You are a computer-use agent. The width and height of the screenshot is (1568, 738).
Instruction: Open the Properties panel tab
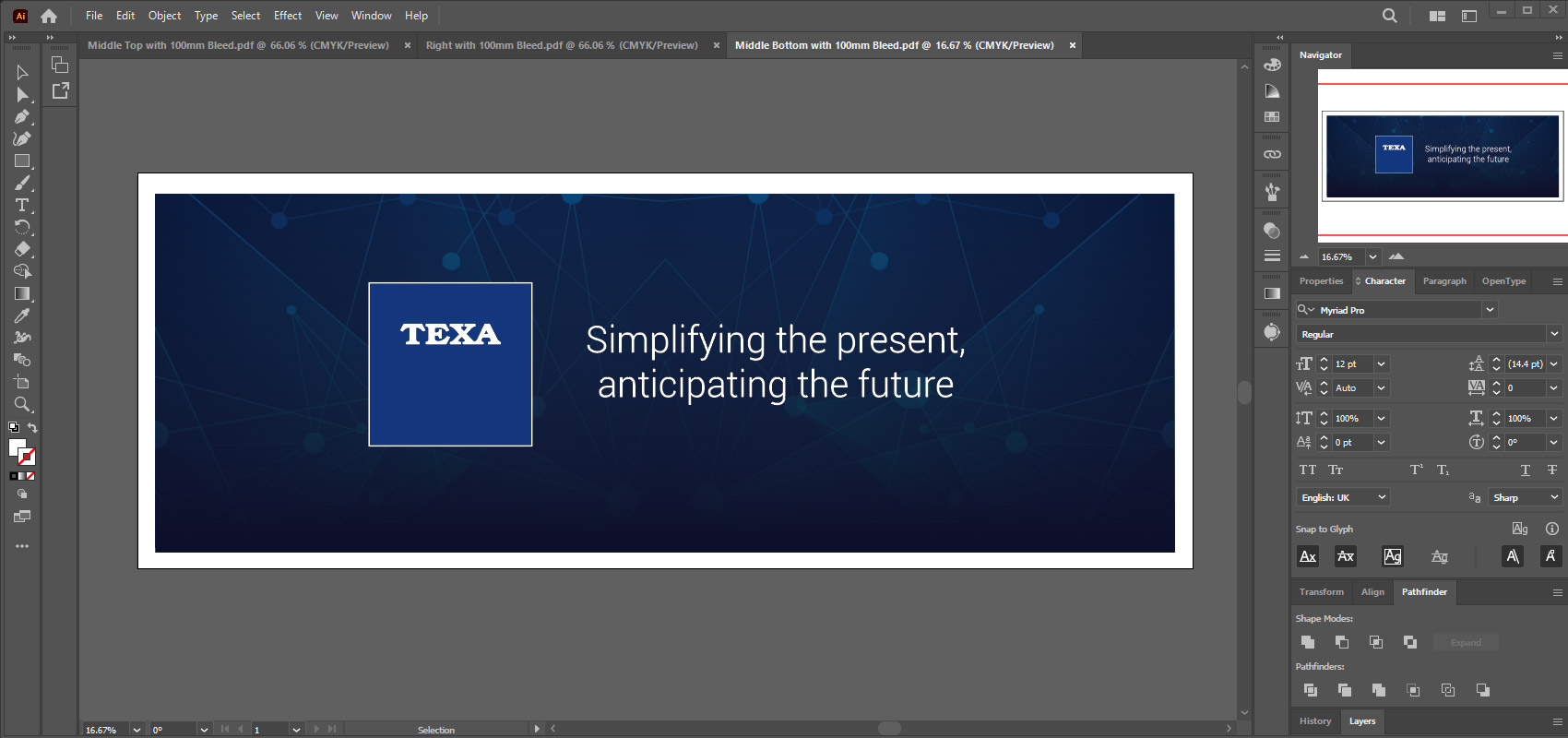pos(1321,281)
